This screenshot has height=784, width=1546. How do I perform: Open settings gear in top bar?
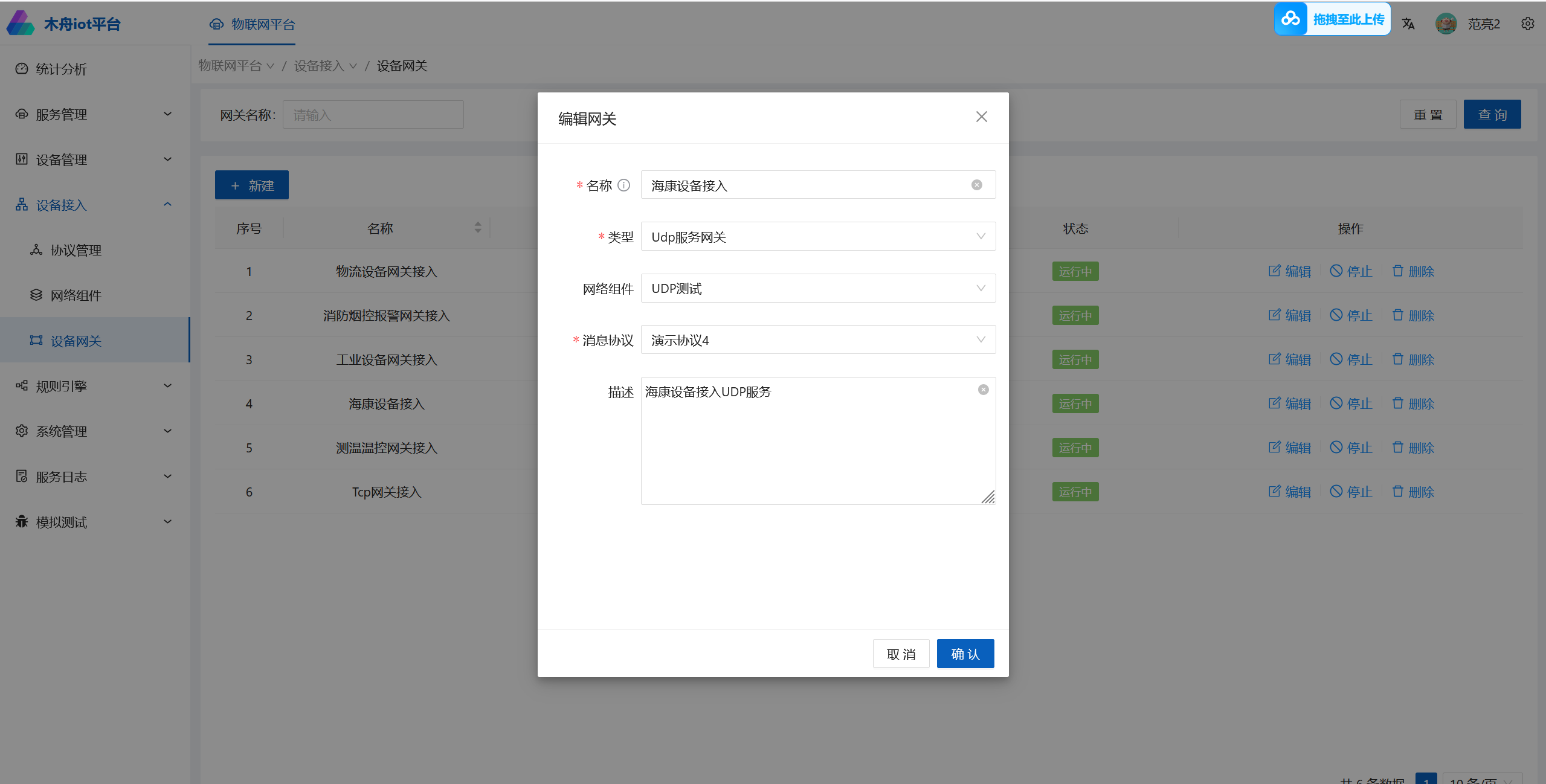[1527, 24]
